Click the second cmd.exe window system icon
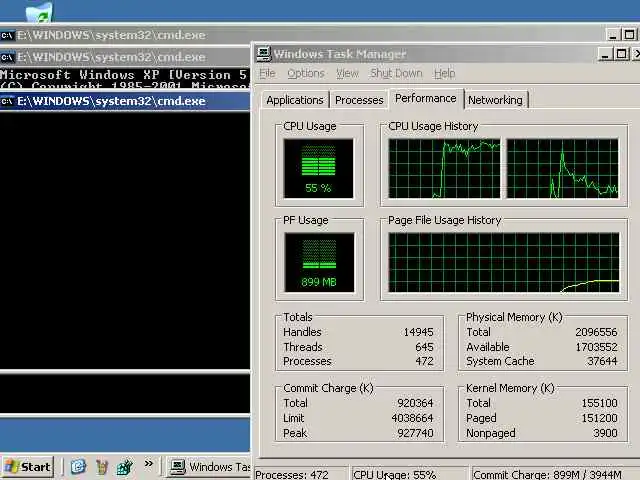 (x=7, y=57)
